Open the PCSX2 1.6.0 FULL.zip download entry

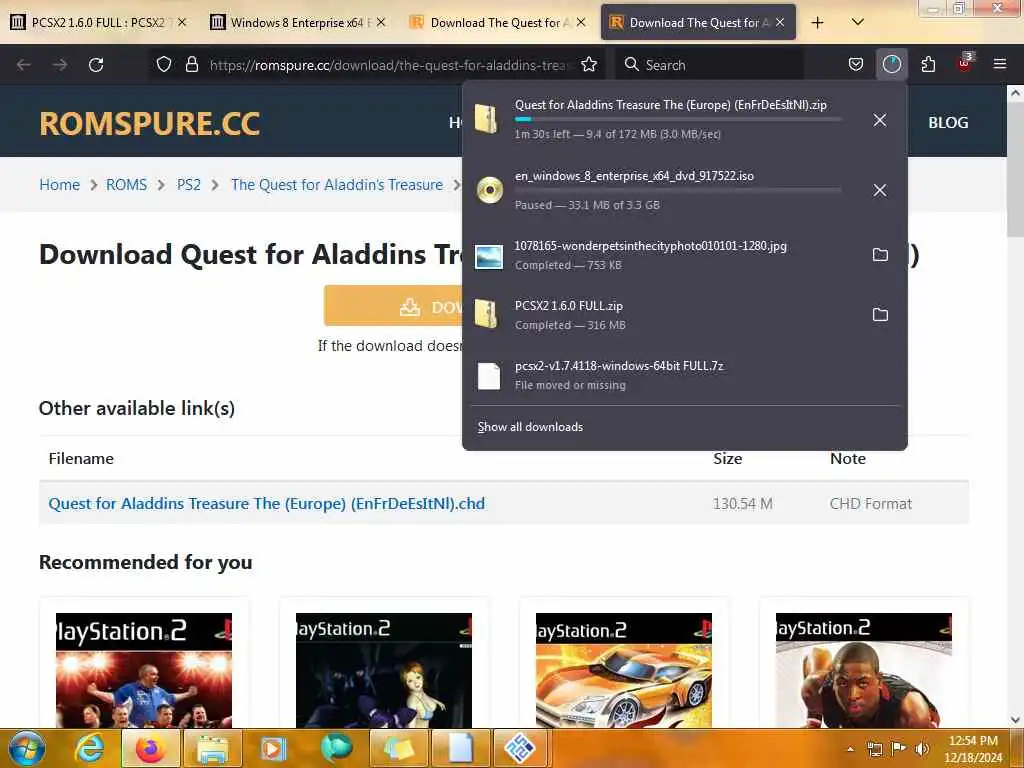[664, 315]
